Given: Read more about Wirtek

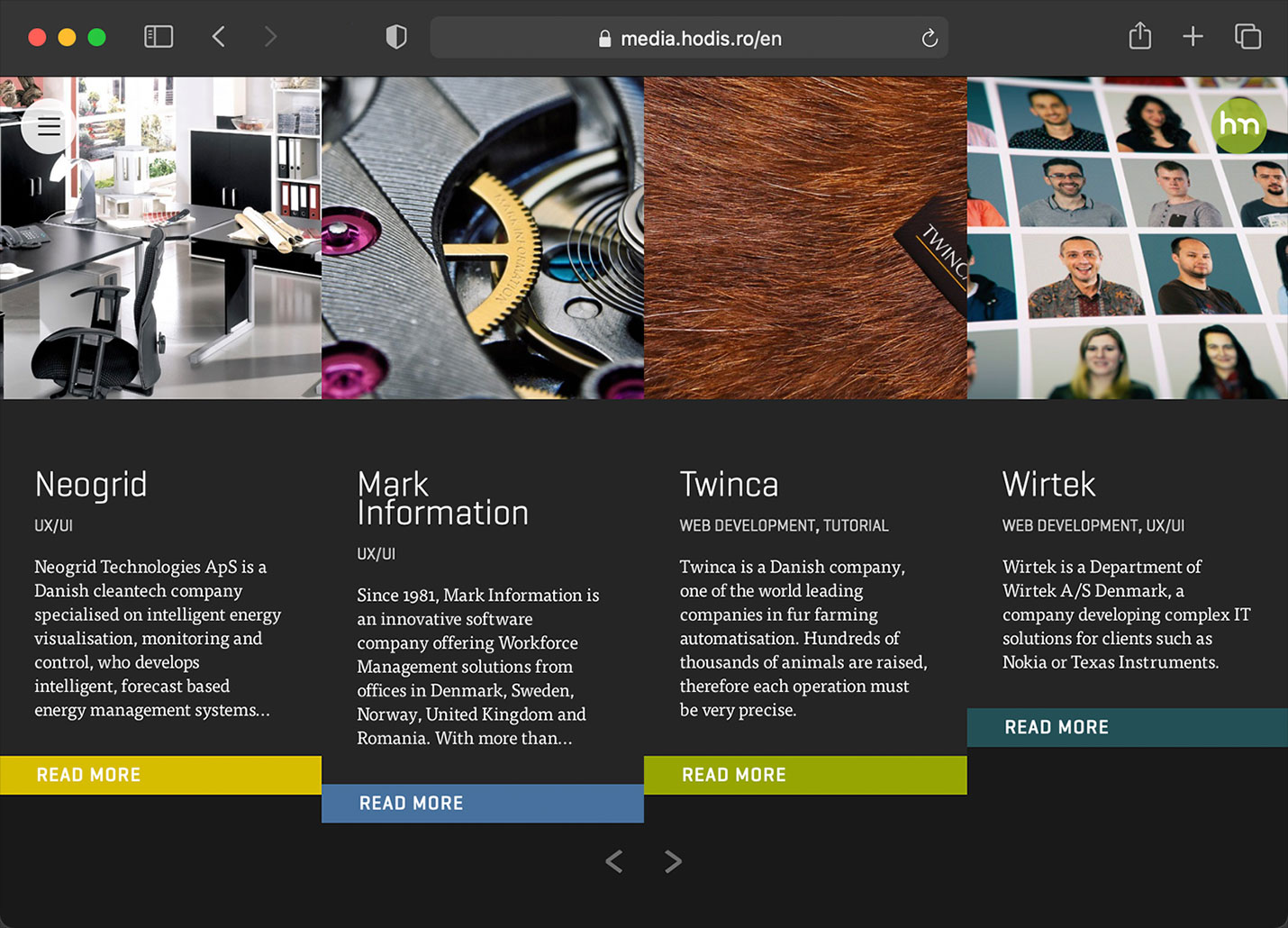Looking at the screenshot, I should coord(1128,727).
